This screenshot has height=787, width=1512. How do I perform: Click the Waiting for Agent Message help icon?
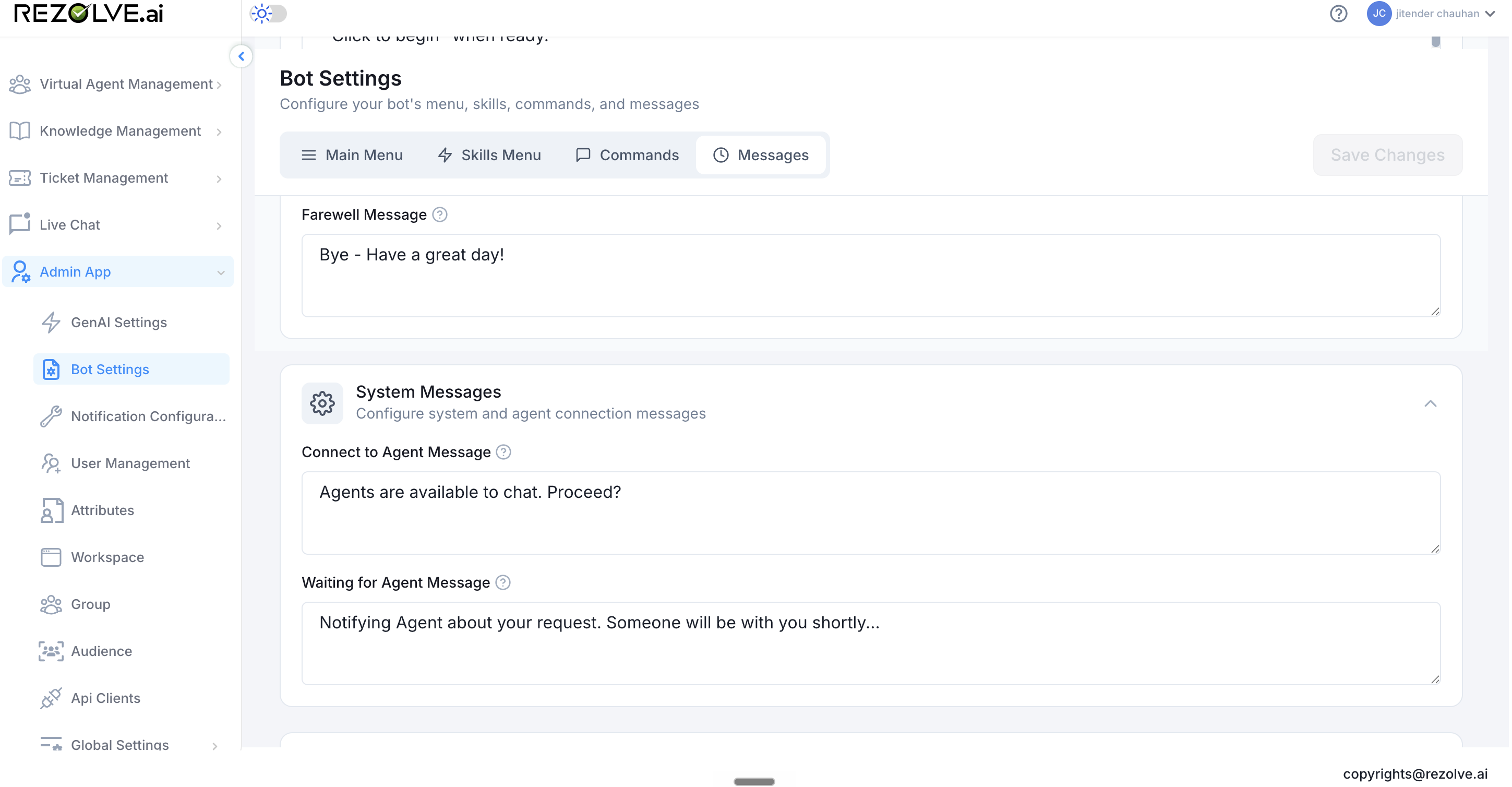click(x=503, y=582)
